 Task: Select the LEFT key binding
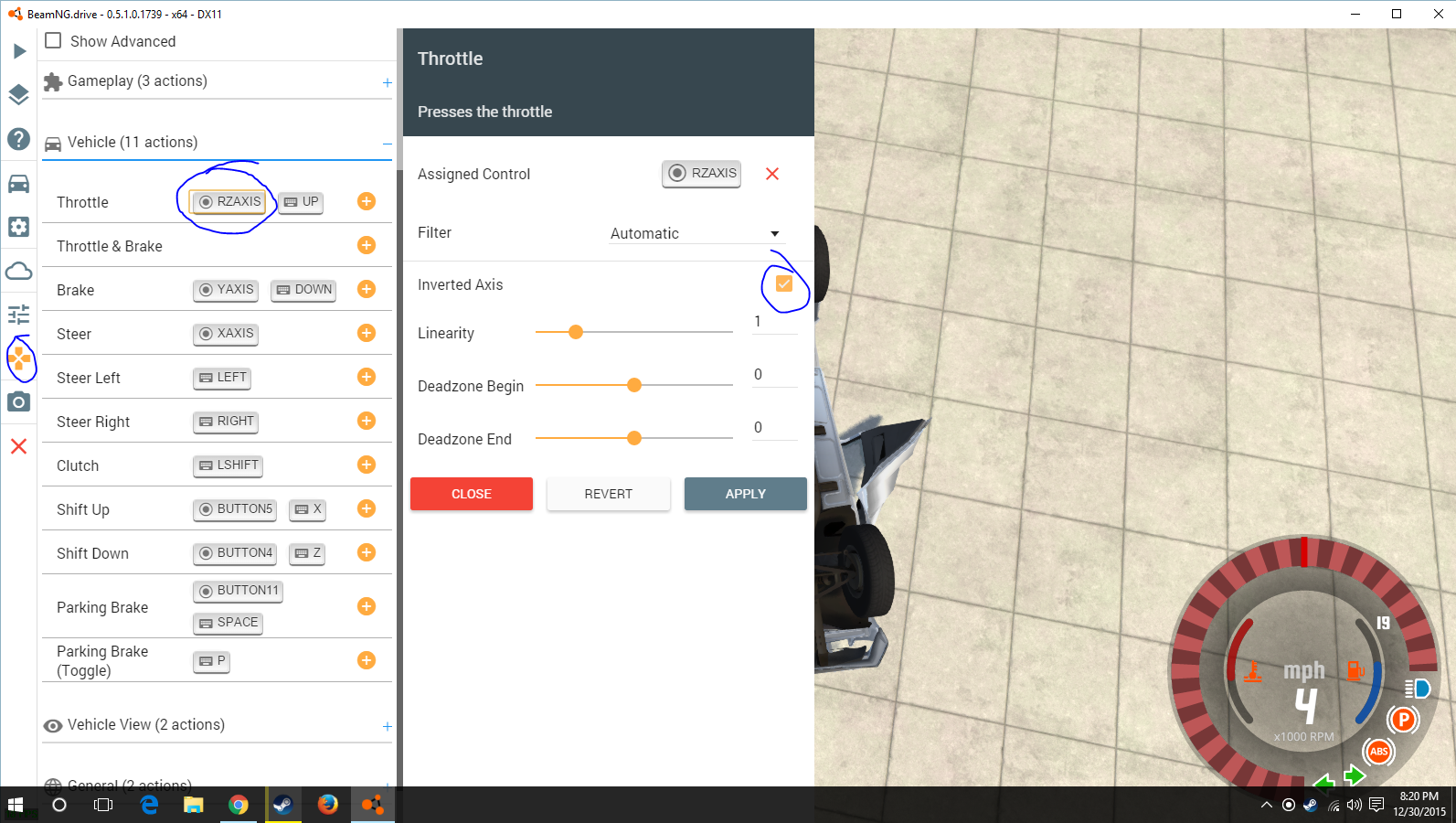click(222, 378)
